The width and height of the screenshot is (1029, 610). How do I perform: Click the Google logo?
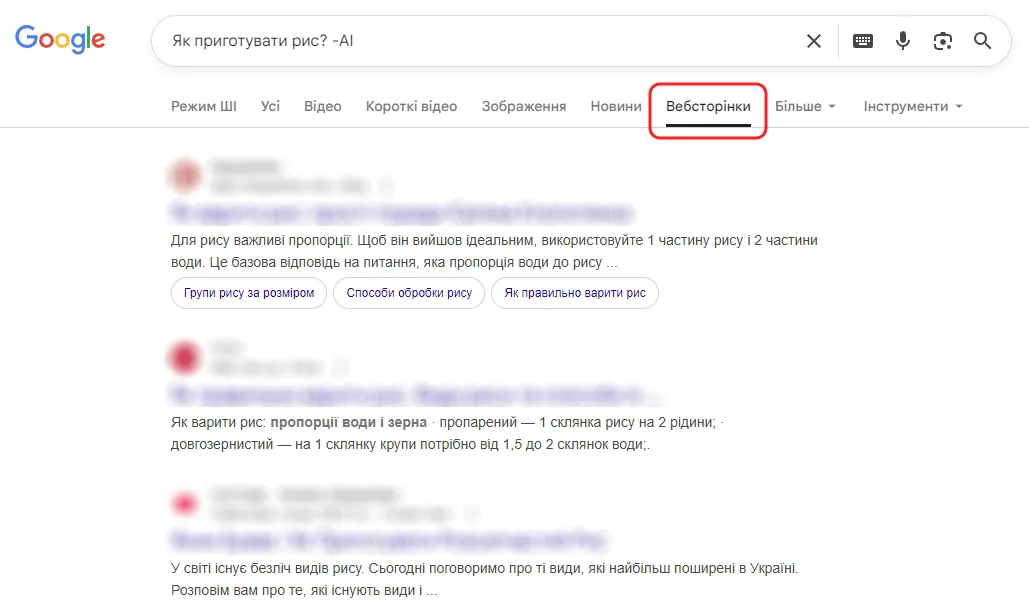coord(60,39)
